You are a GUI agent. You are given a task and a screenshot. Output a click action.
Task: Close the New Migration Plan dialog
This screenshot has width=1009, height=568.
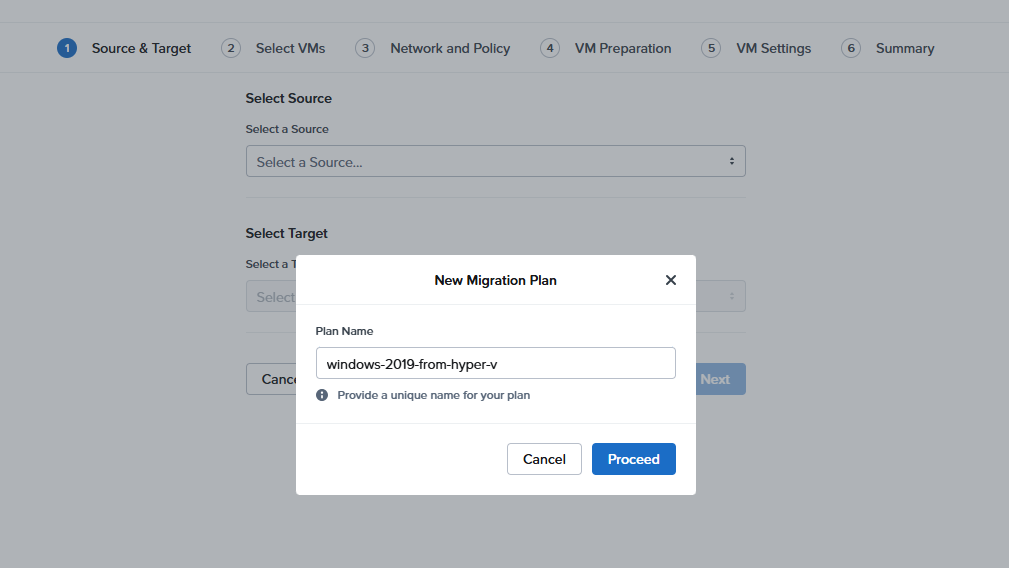[x=671, y=280]
